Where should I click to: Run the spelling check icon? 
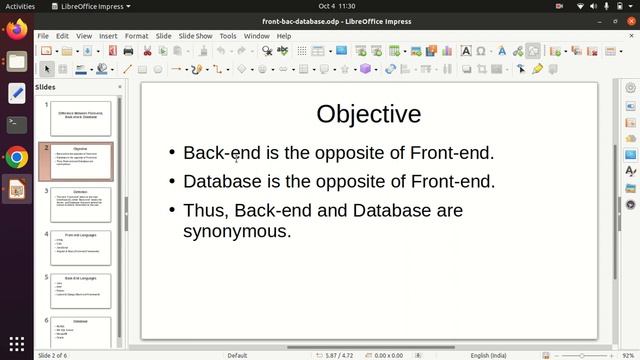pyautogui.click(x=282, y=51)
